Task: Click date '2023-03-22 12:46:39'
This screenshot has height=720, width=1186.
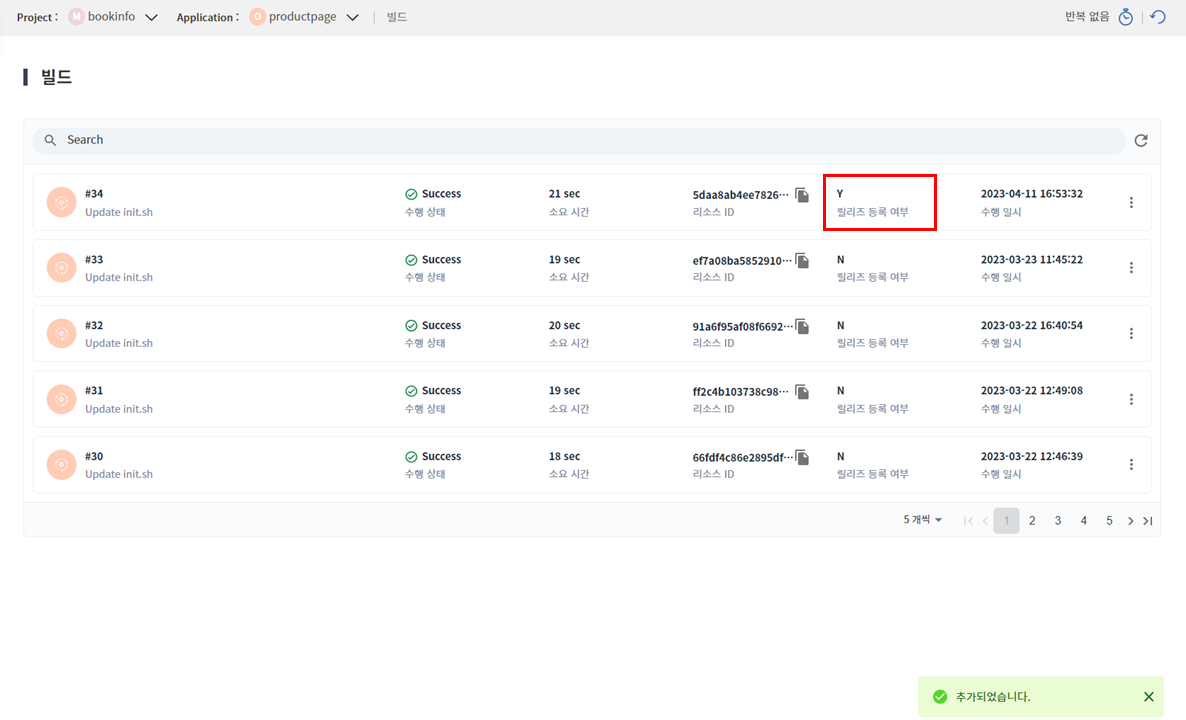Action: (x=1032, y=456)
